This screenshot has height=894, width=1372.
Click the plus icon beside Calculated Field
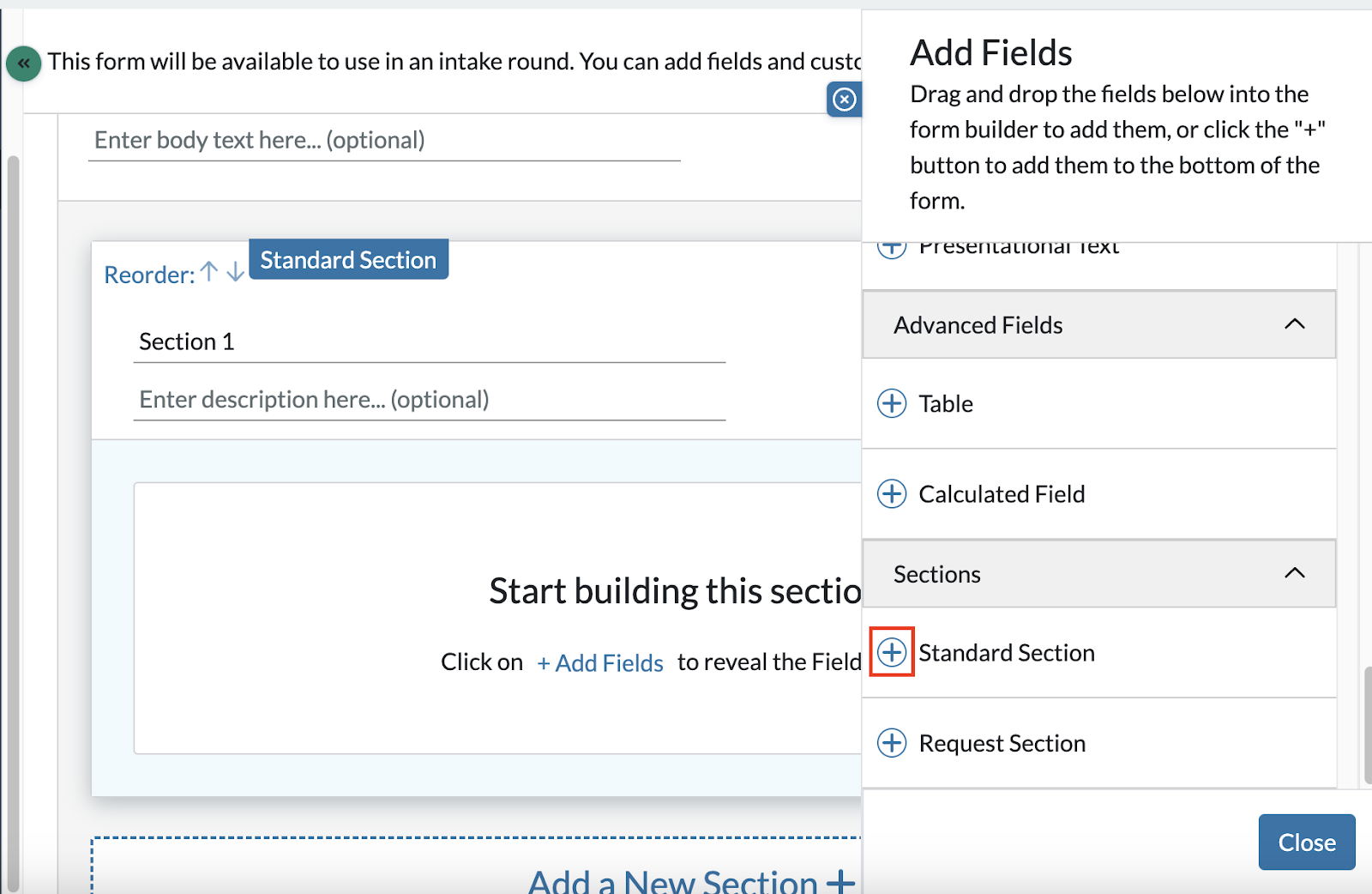tap(892, 494)
